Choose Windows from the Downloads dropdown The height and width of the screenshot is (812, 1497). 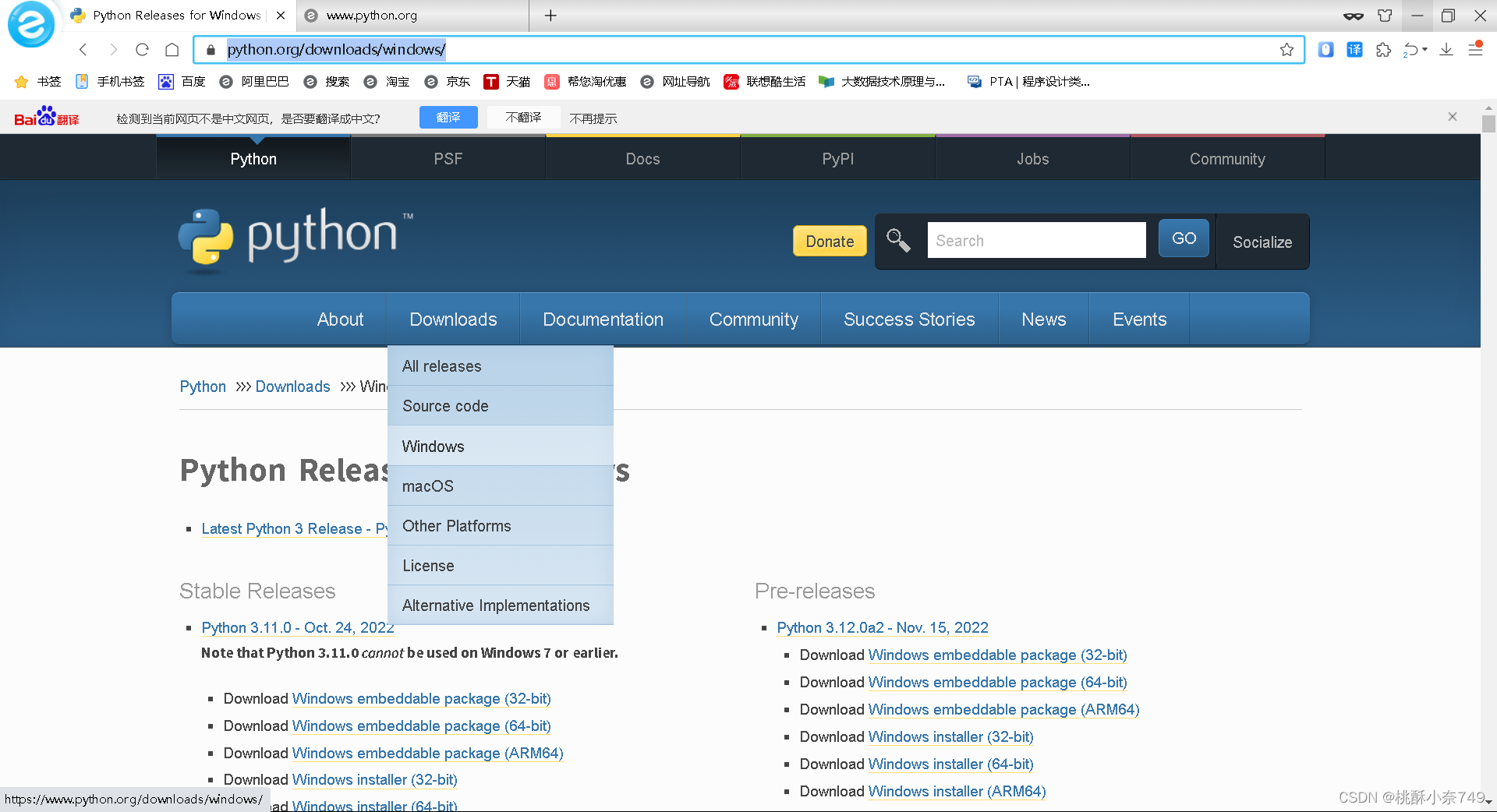[500, 447]
